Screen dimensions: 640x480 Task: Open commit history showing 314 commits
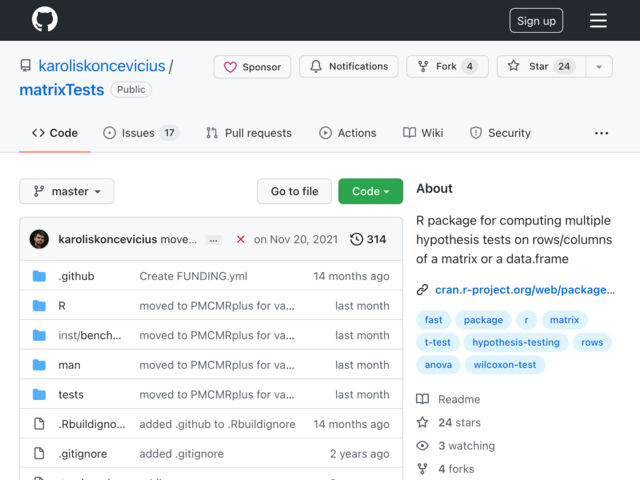368,239
